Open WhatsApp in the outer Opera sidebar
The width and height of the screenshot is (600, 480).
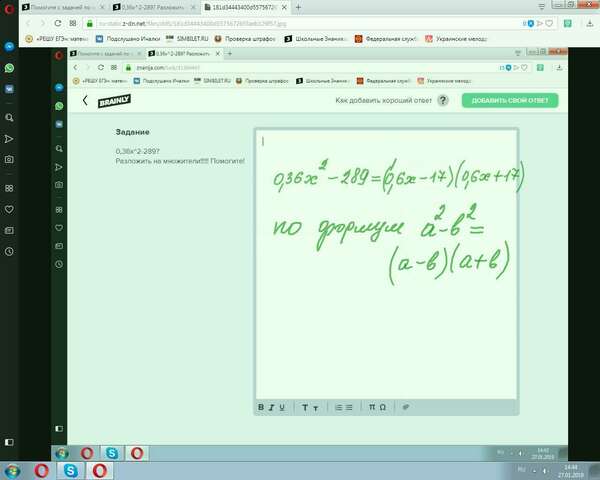[9, 68]
